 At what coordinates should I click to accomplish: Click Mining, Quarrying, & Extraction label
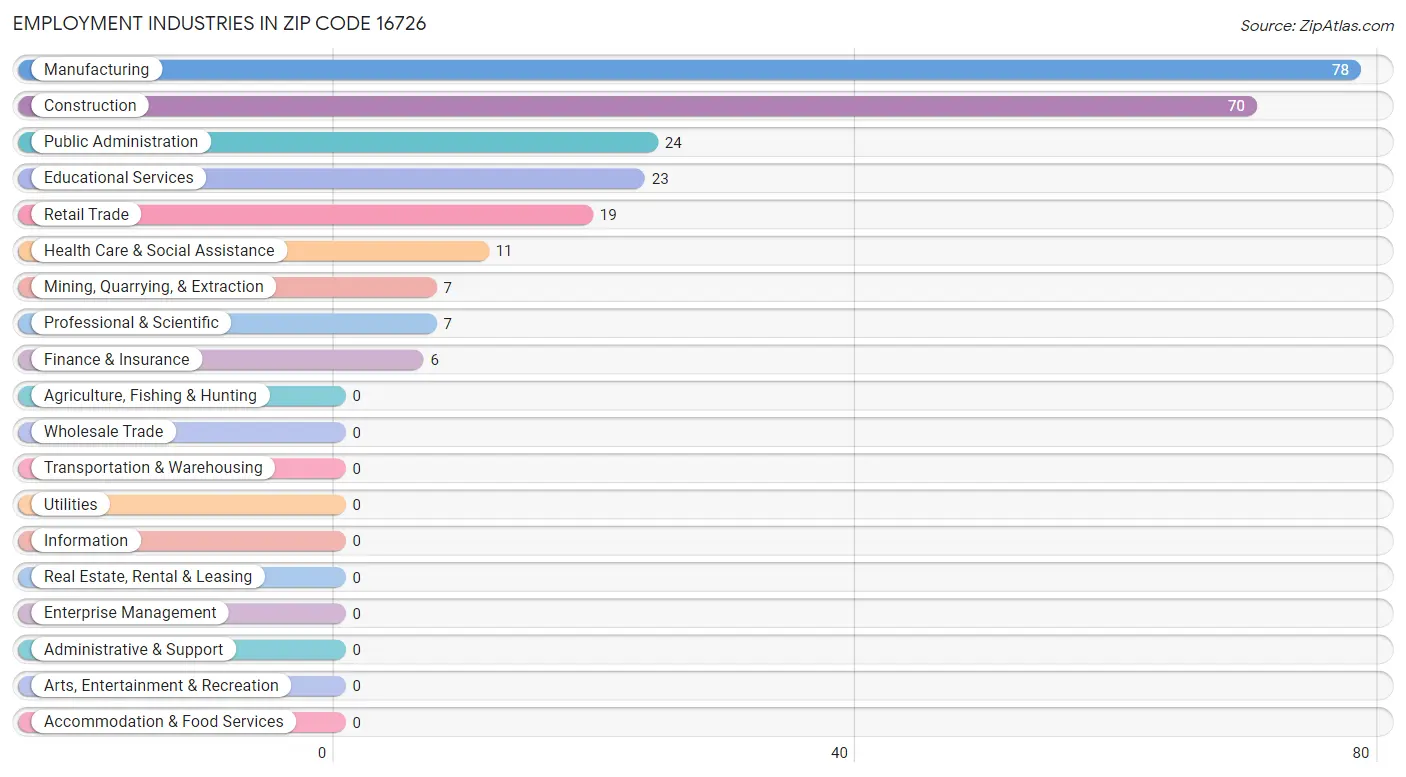click(x=154, y=286)
